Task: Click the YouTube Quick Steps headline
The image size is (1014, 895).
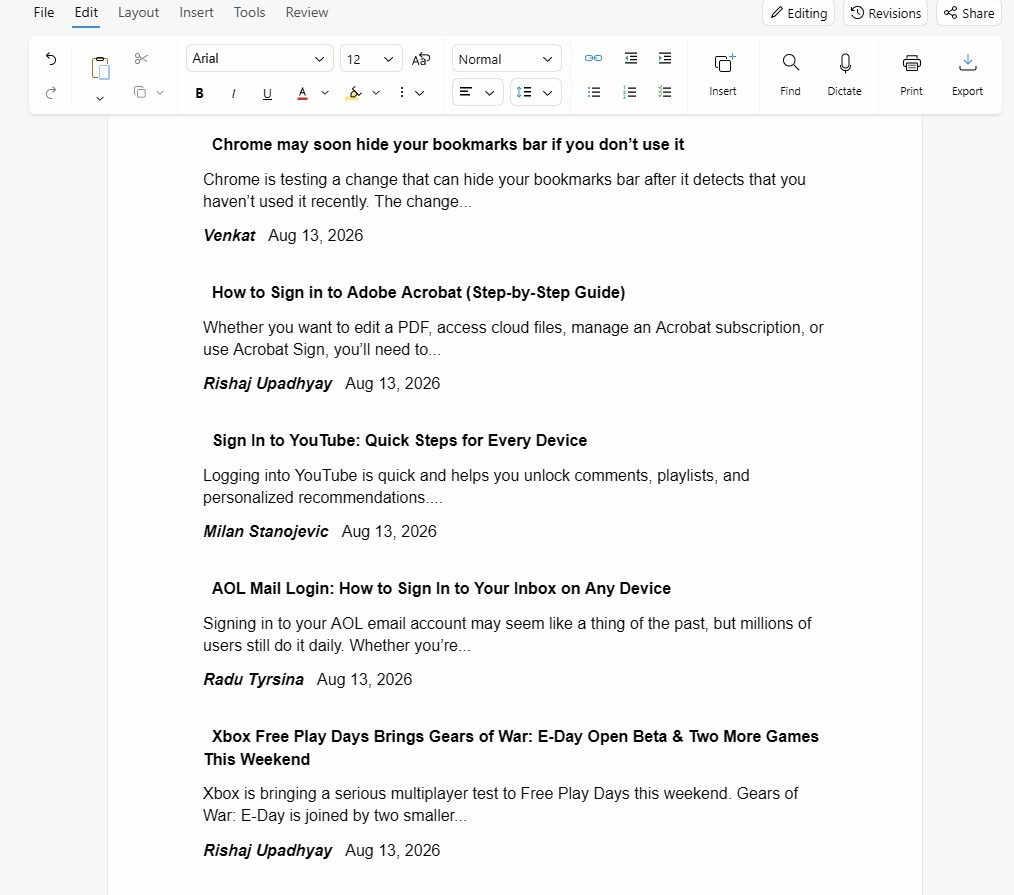Action: pos(400,440)
